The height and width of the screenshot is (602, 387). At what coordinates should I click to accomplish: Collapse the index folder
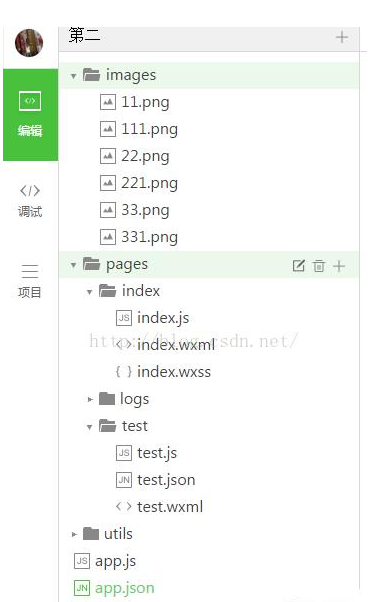(89, 292)
